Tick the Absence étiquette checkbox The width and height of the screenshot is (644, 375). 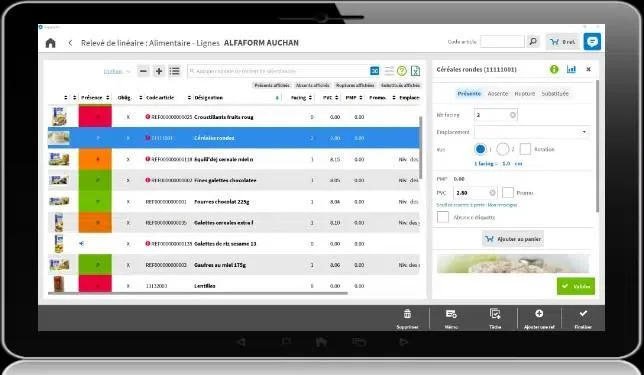pyautogui.click(x=443, y=217)
